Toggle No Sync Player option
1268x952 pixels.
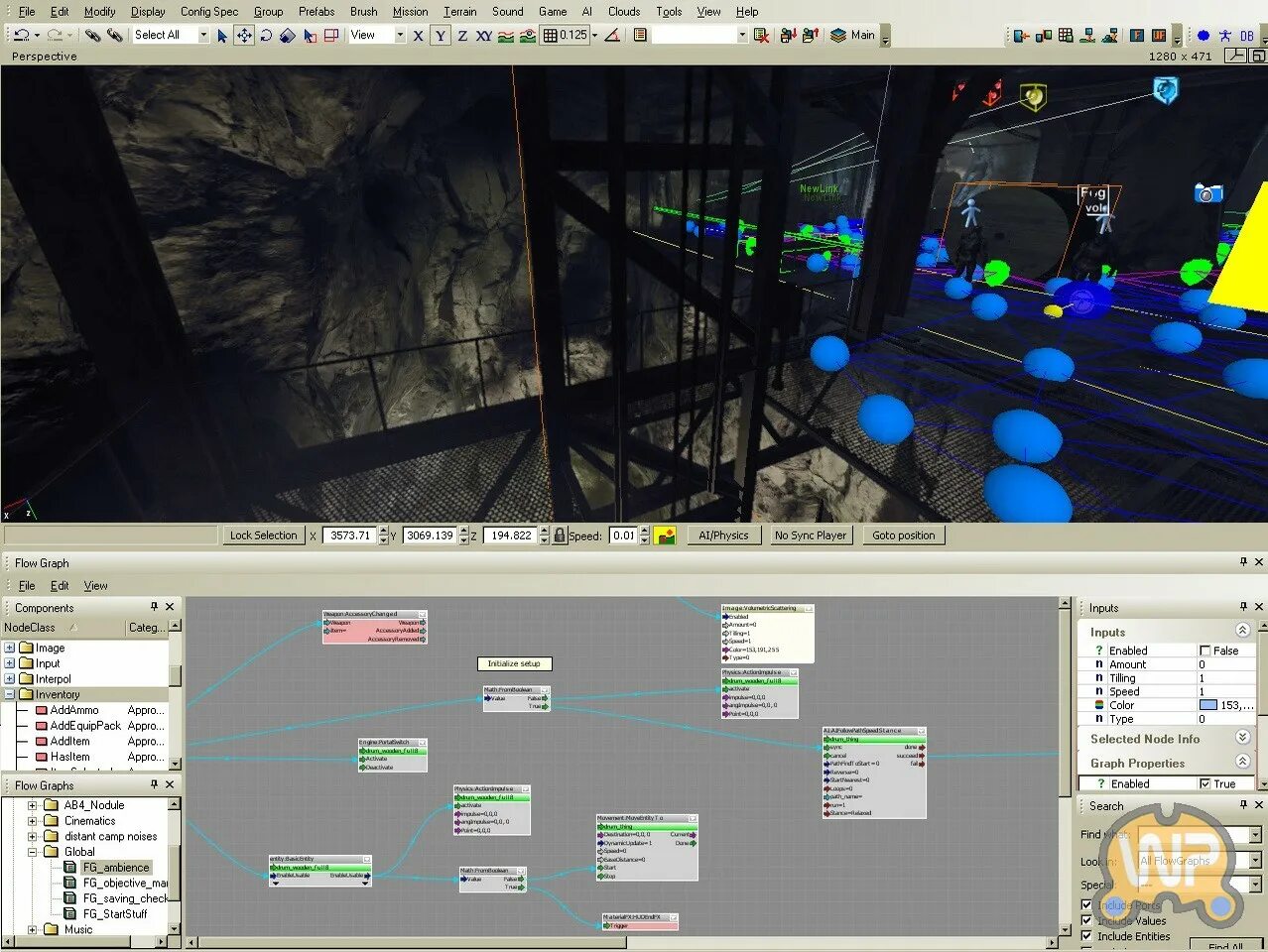pos(811,535)
